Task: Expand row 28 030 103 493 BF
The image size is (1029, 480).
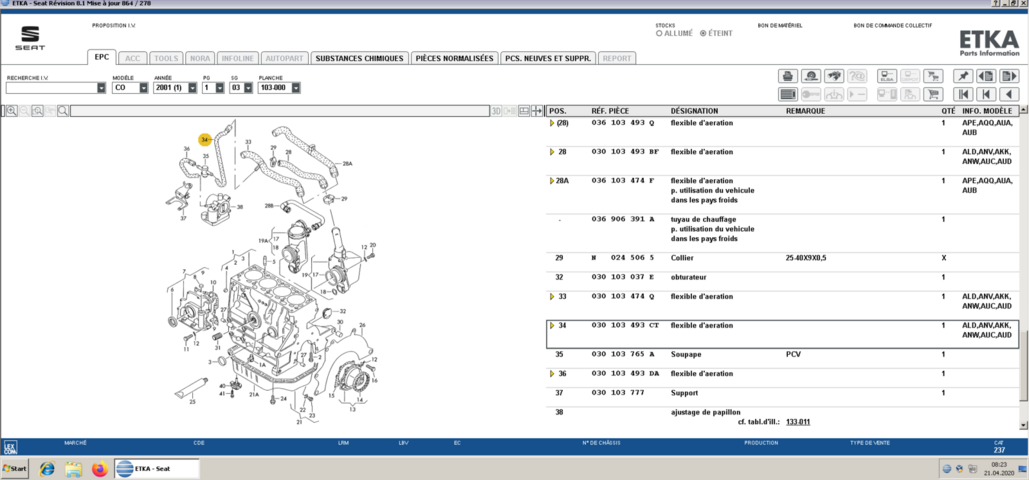Action: point(552,152)
